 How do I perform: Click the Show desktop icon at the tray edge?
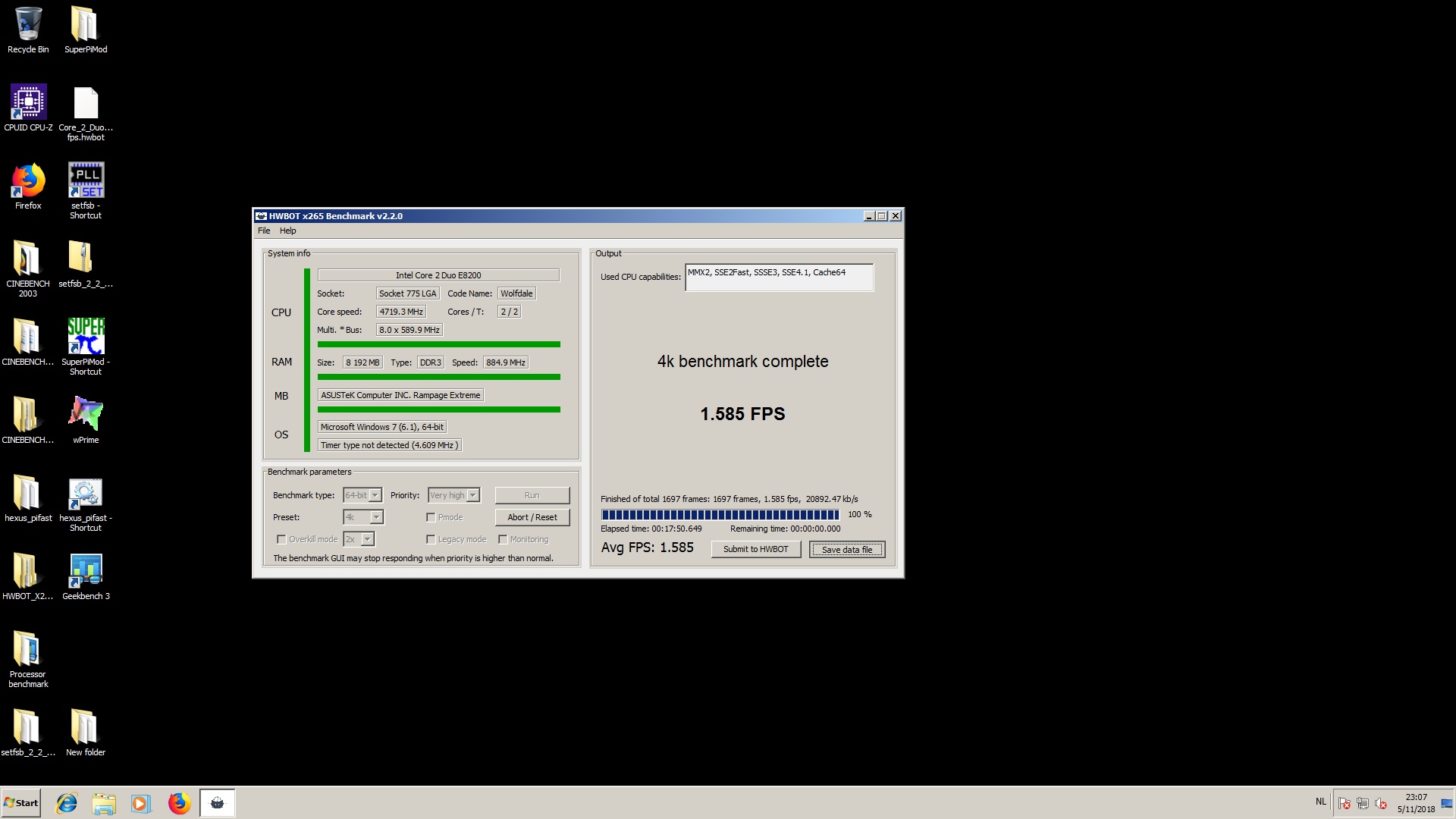(x=1447, y=803)
